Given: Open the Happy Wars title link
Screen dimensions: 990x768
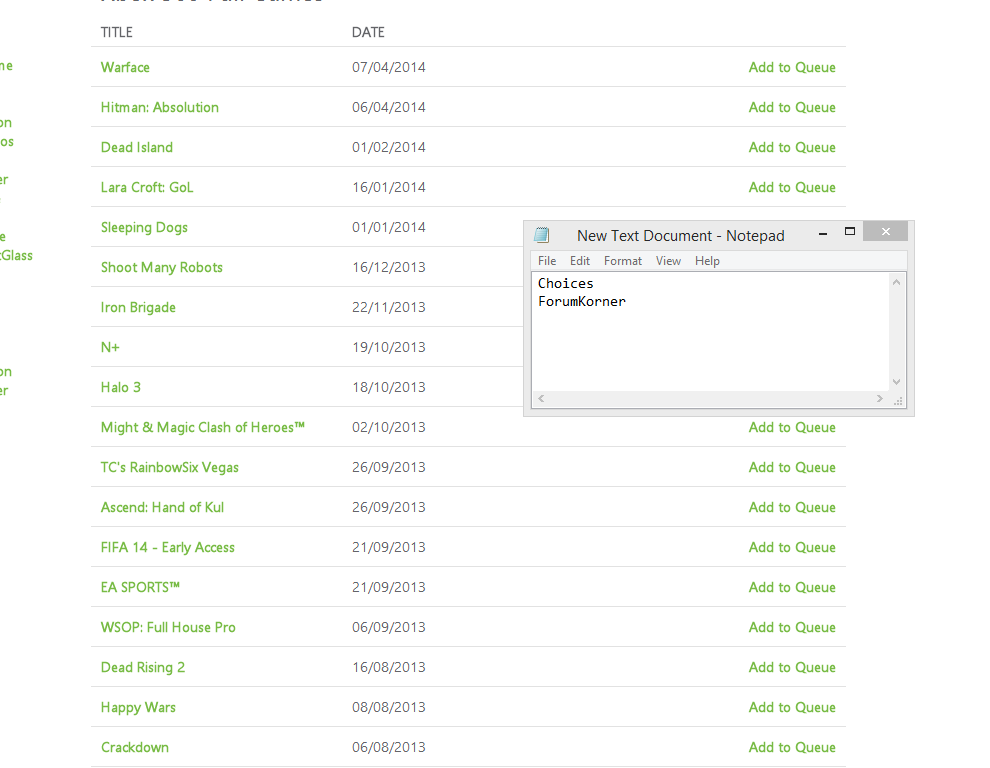Looking at the screenshot, I should pyautogui.click(x=138, y=707).
